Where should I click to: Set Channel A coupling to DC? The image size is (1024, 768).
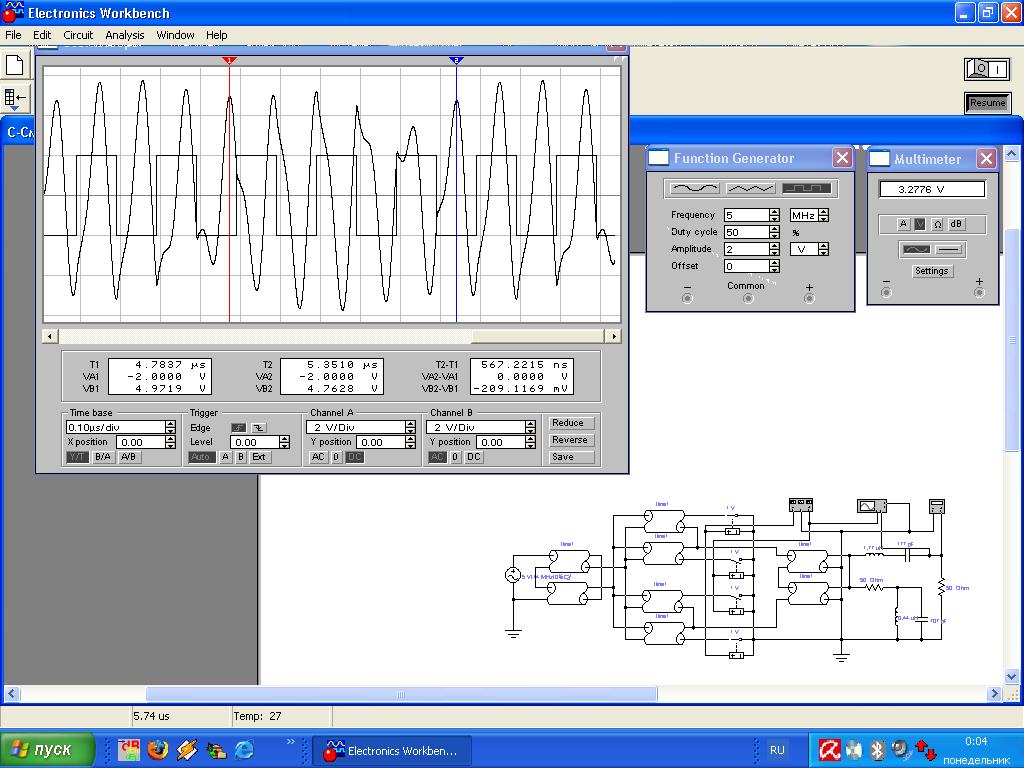click(x=354, y=457)
